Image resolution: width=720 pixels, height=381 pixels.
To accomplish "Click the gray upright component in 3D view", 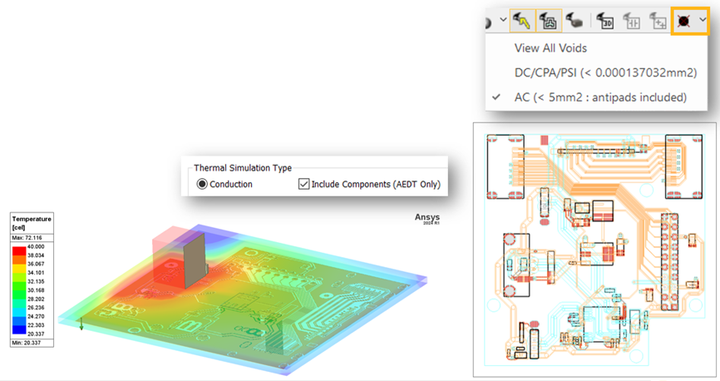I will tap(194, 260).
